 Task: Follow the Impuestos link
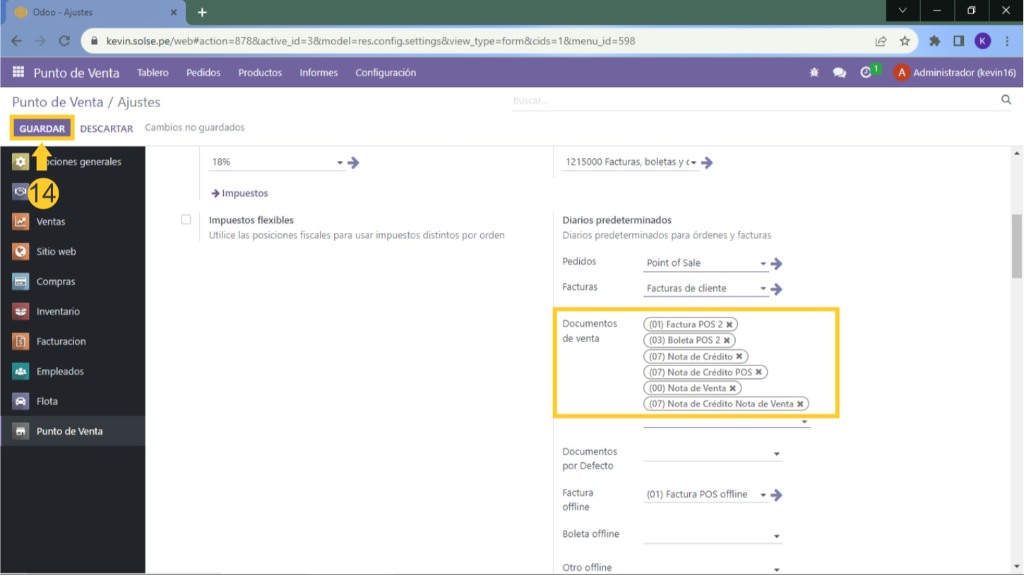[x=239, y=193]
